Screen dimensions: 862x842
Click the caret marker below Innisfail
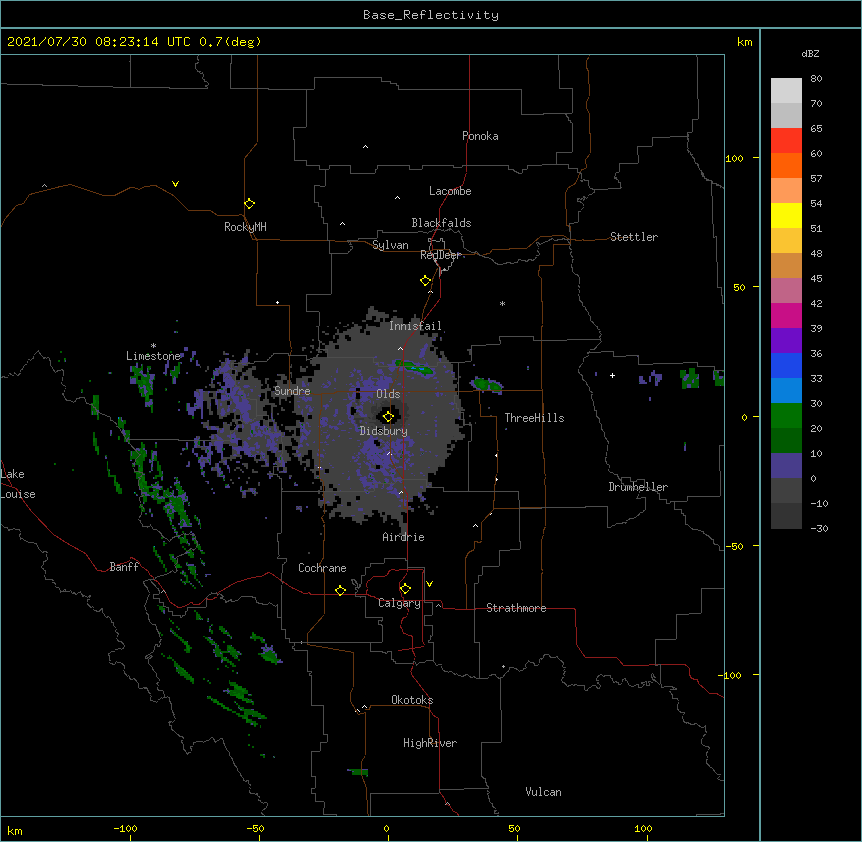pos(400,348)
